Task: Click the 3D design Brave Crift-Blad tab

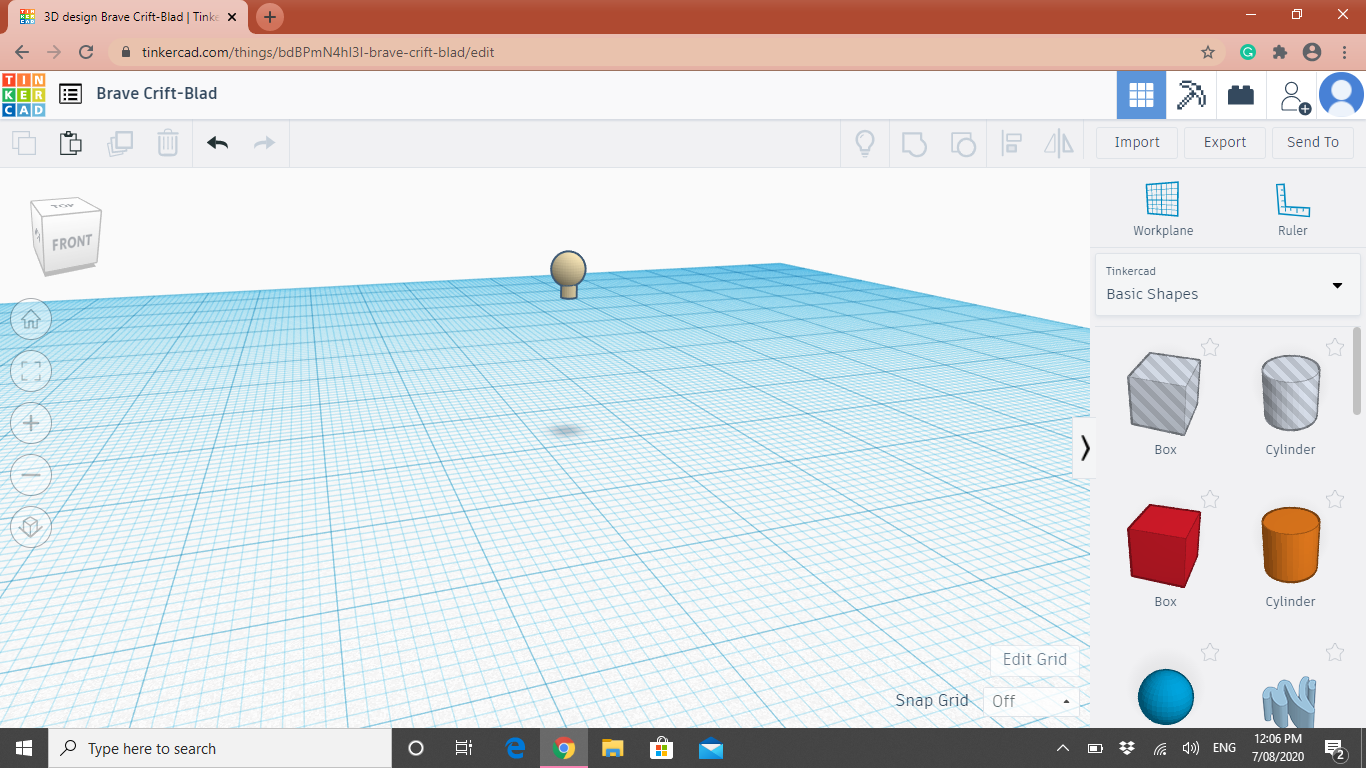Action: (128, 17)
